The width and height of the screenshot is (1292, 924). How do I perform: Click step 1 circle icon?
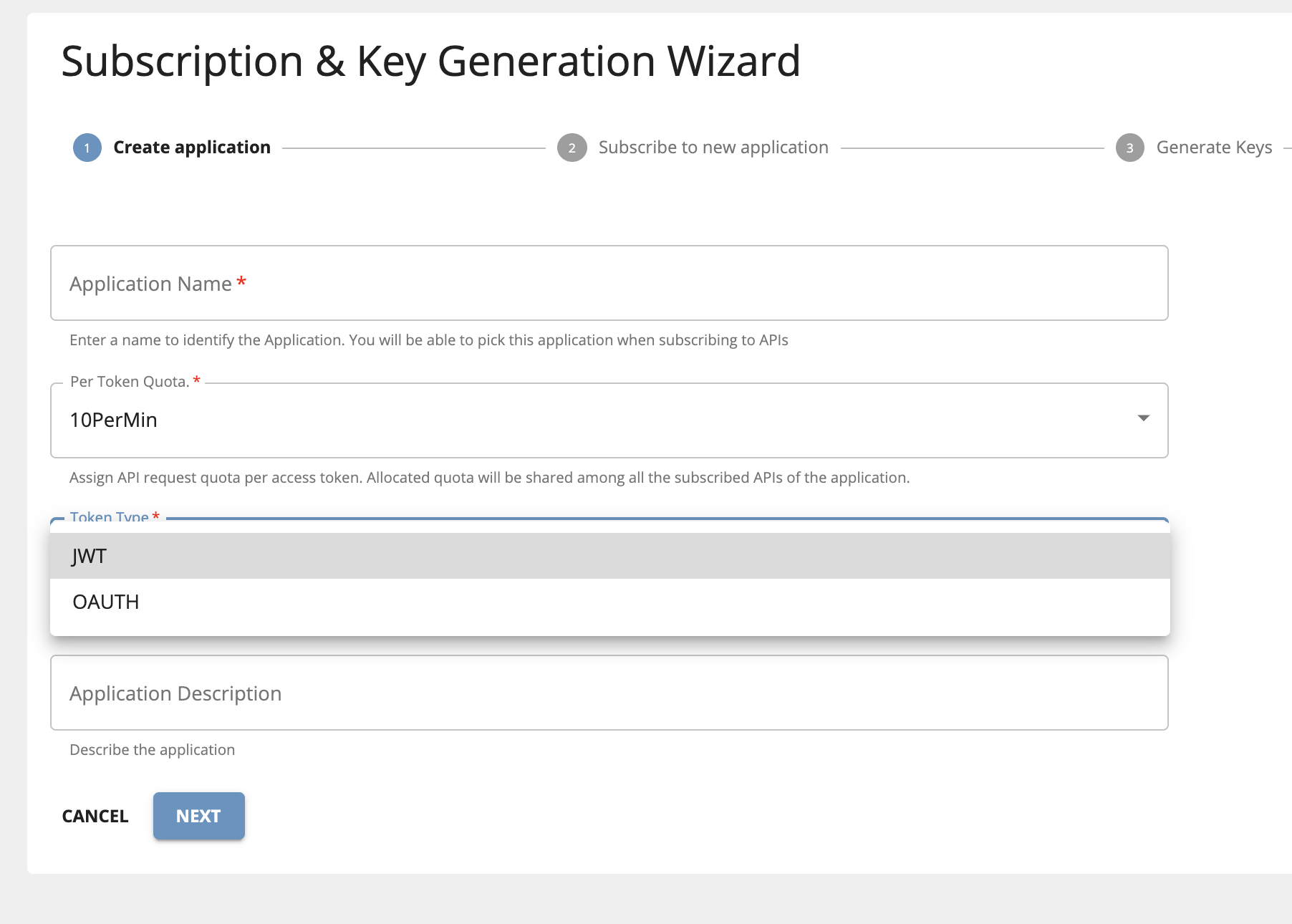87,148
